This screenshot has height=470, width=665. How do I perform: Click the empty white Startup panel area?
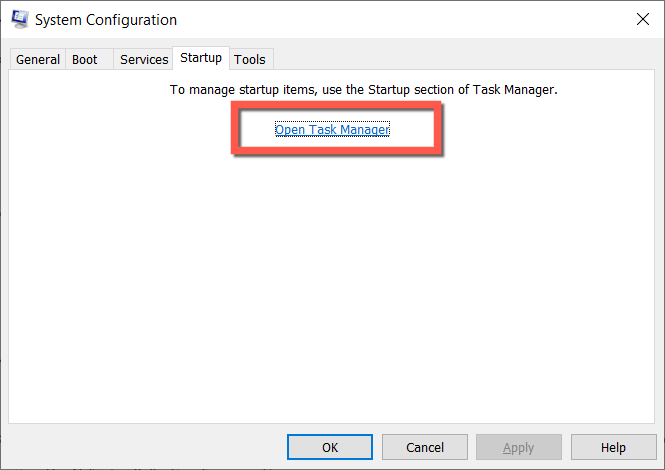point(330,290)
